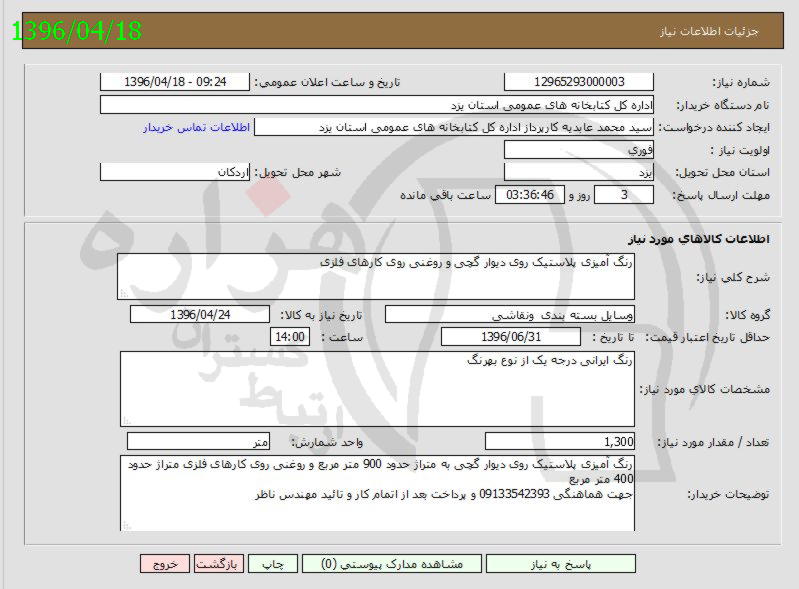The width and height of the screenshot is (799, 589).
Task: Click the شرح کلی نیاز text area
Action: (x=376, y=276)
